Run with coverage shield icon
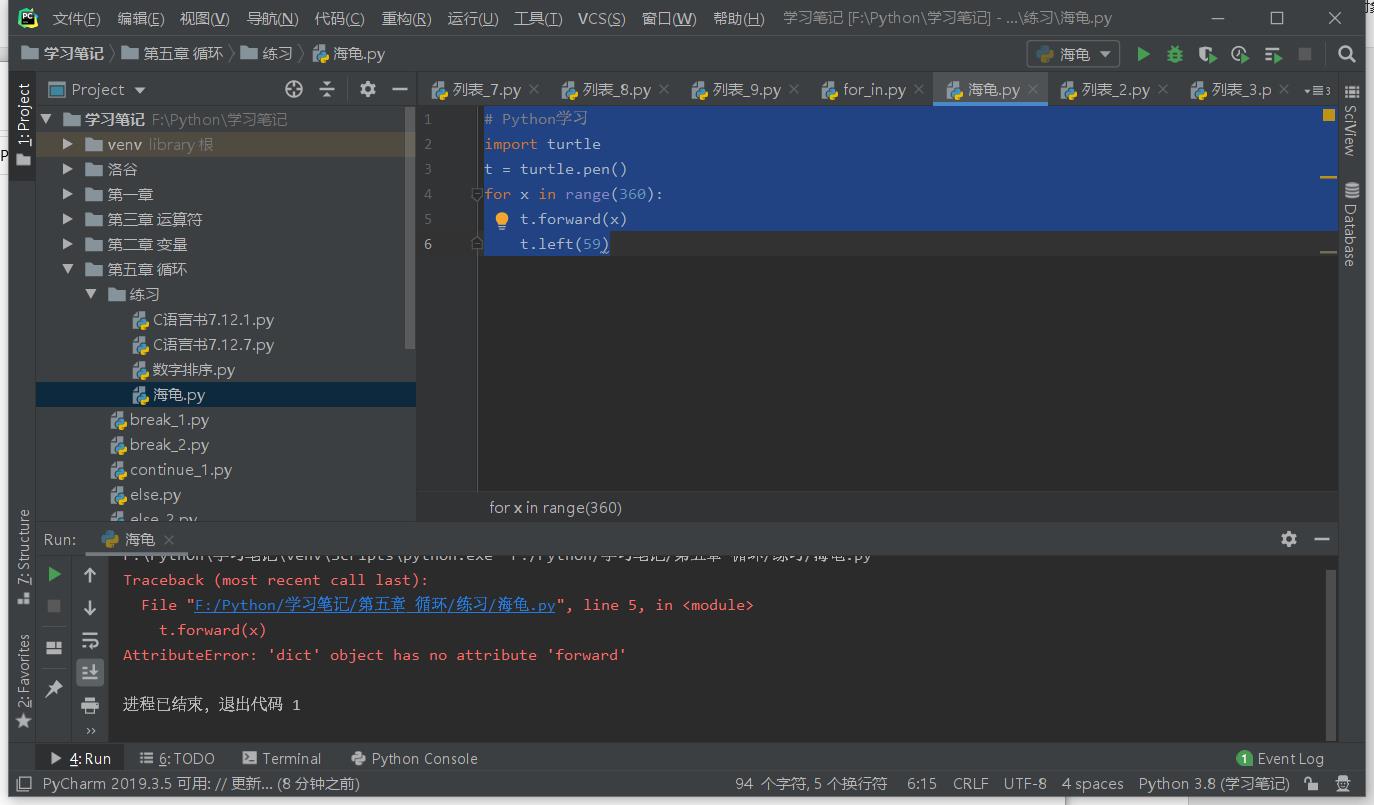The image size is (1374, 805). coord(1207,54)
